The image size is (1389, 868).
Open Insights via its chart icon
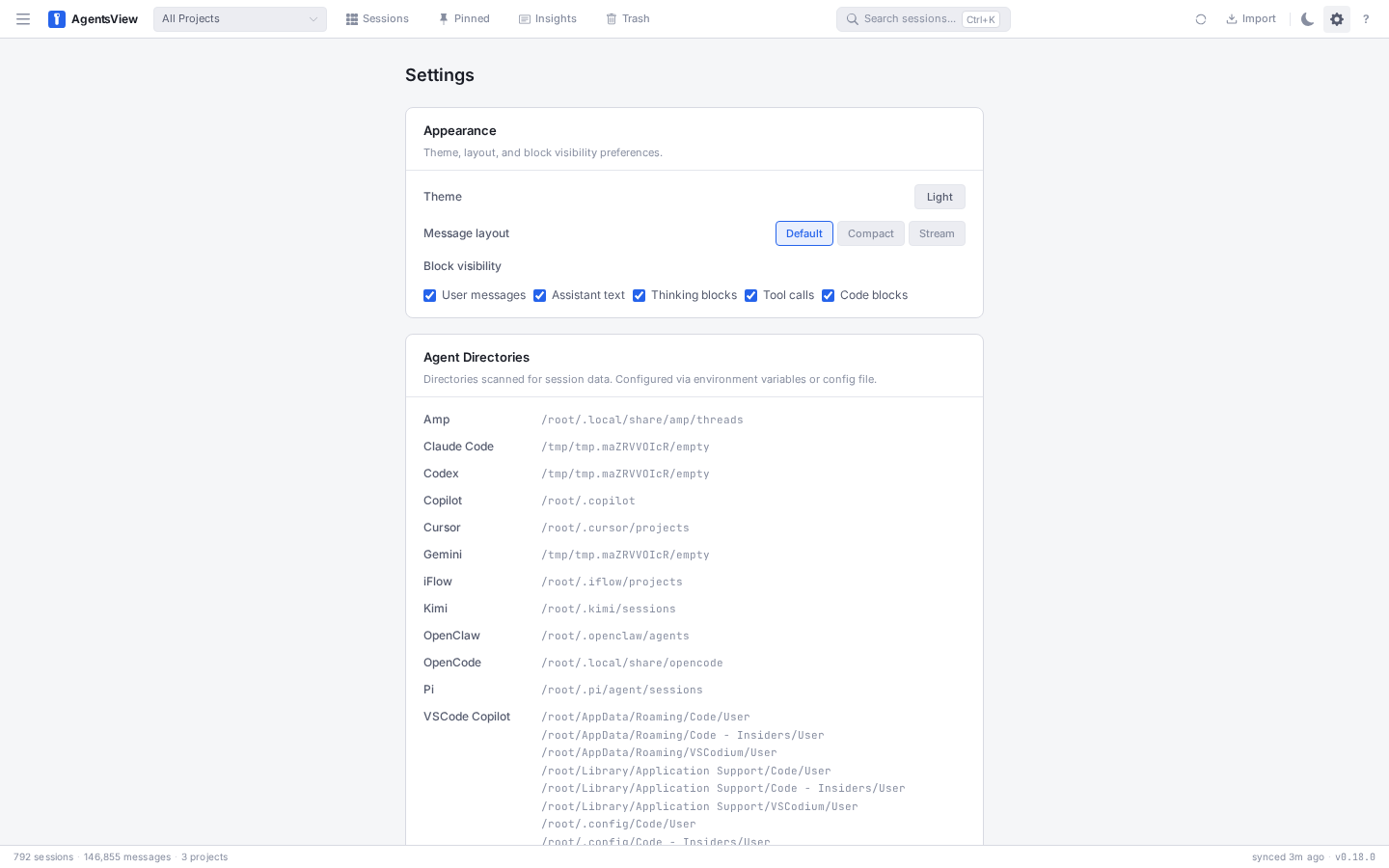(522, 18)
